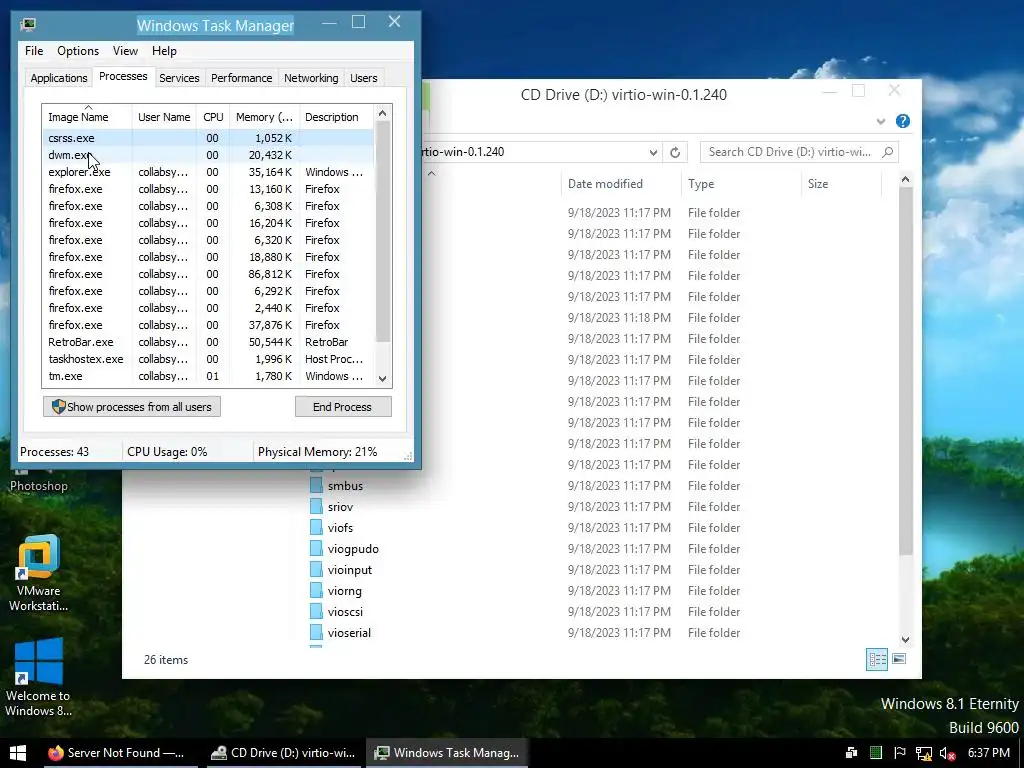Click the muted volume tray icon
This screenshot has width=1024, height=768.
[948, 753]
